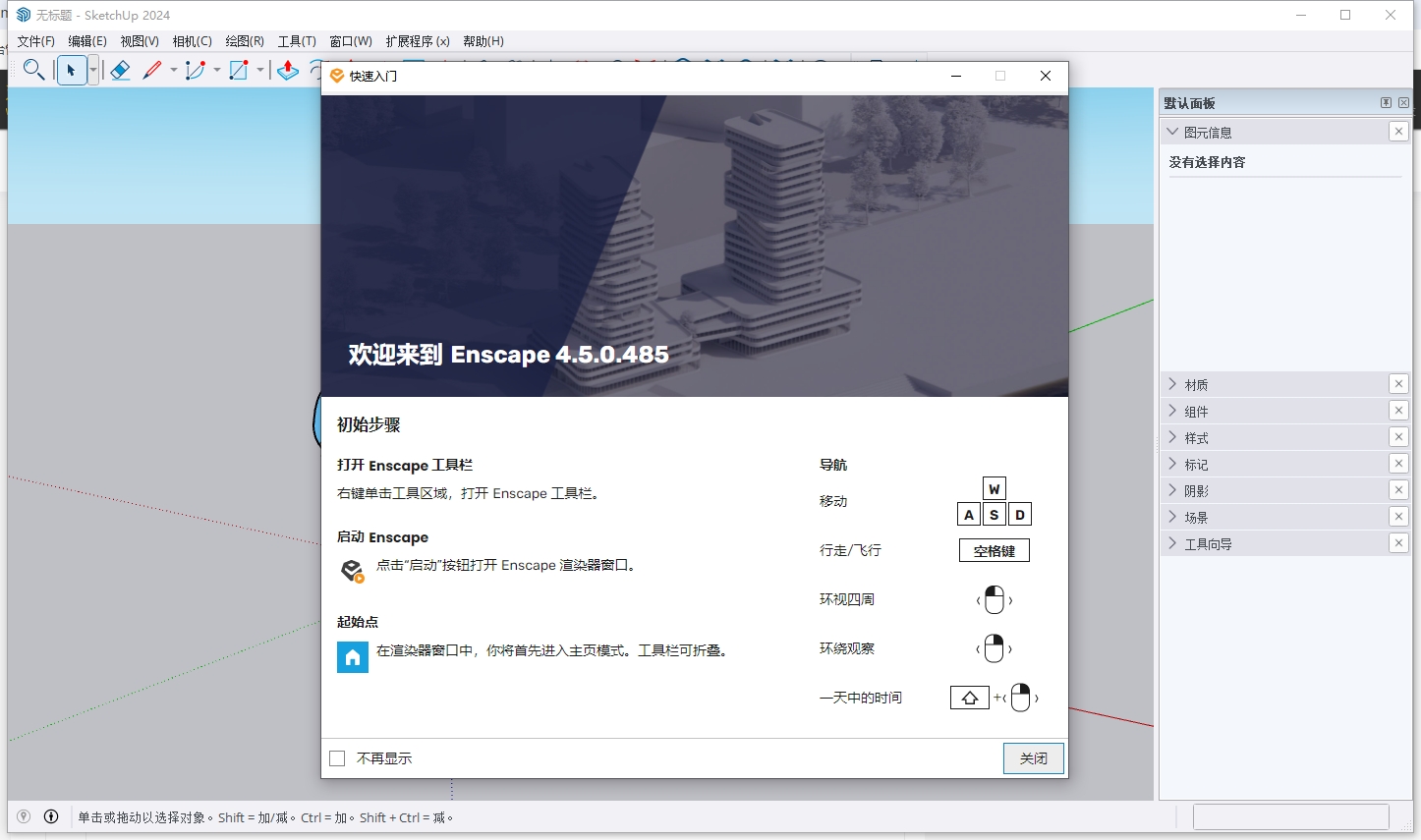Expand the 材质 panel

coord(1172,383)
